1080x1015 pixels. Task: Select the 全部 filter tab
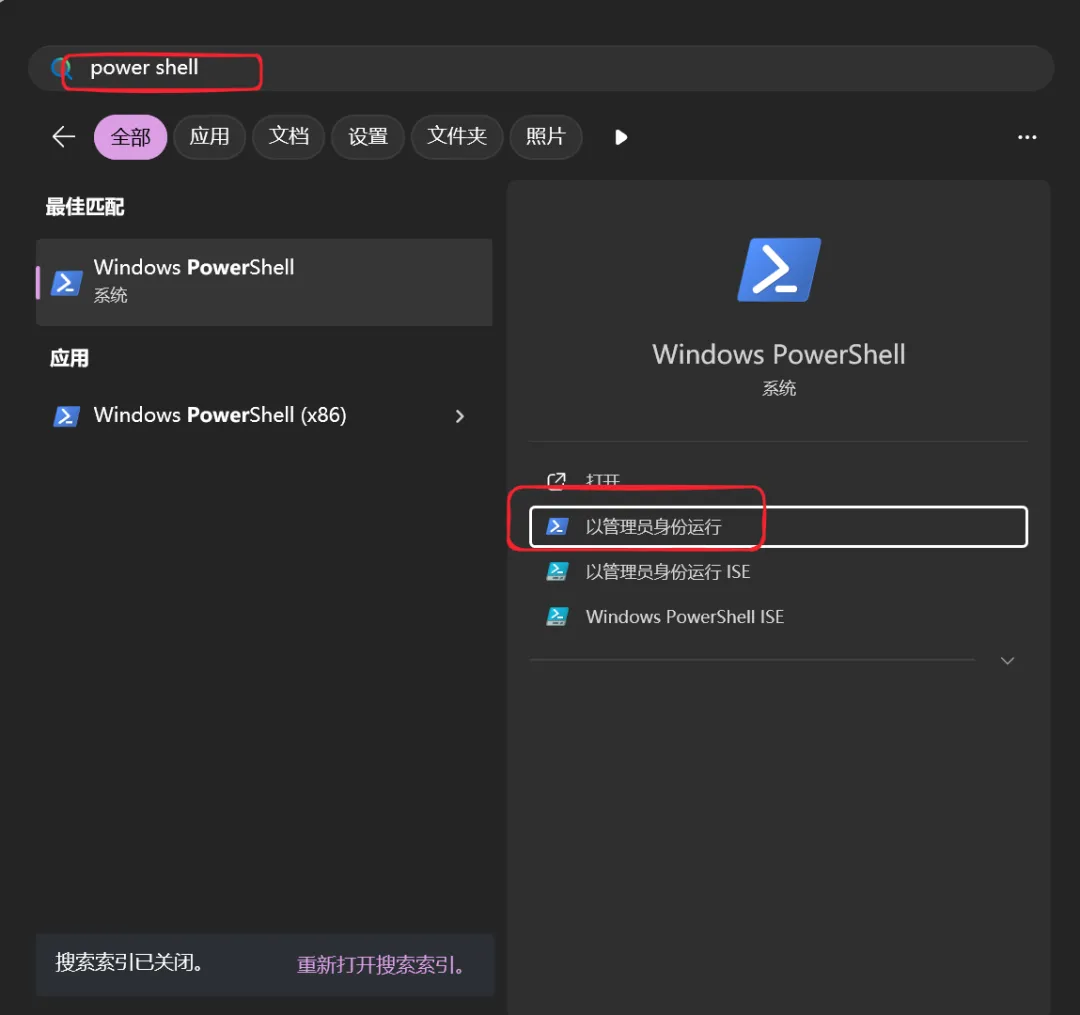coord(130,137)
